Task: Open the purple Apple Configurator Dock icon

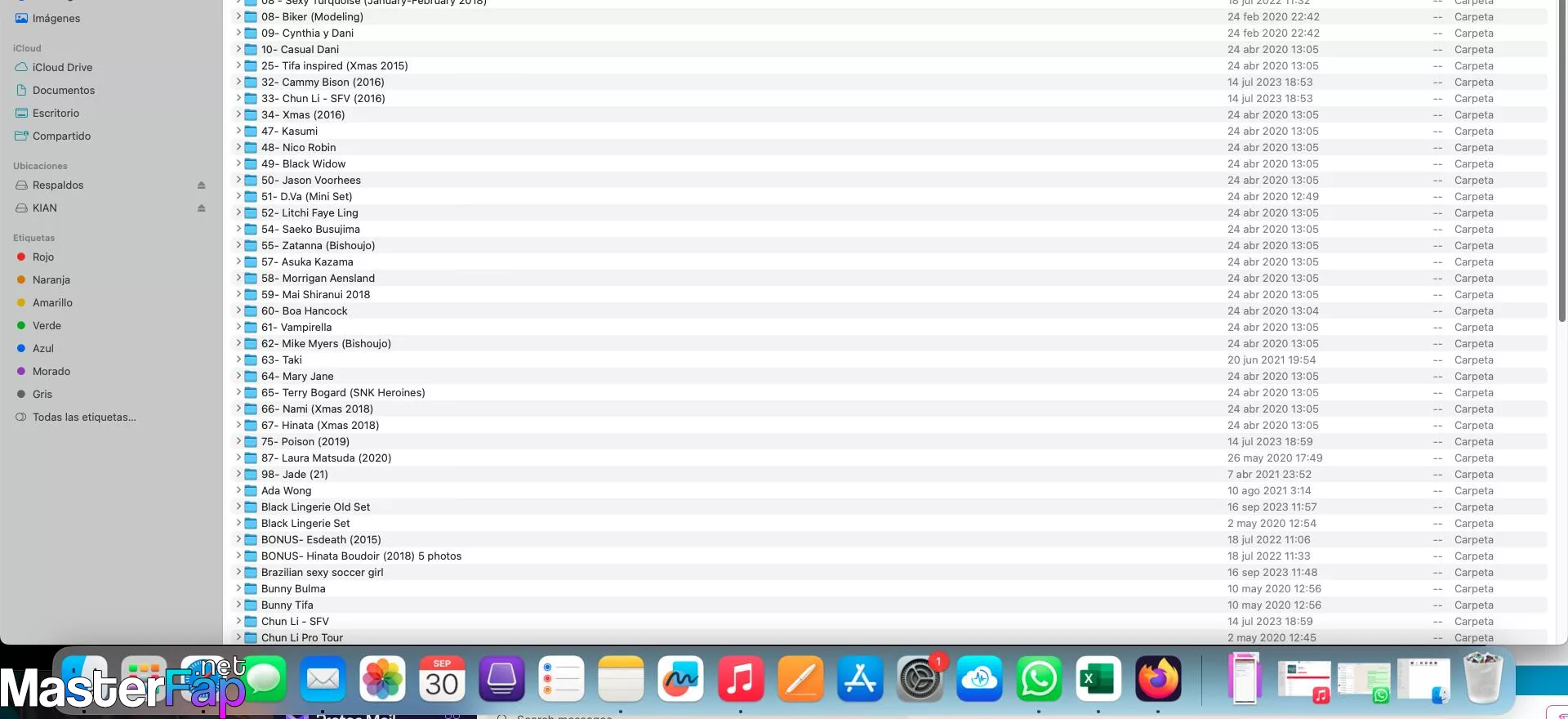Action: [501, 679]
